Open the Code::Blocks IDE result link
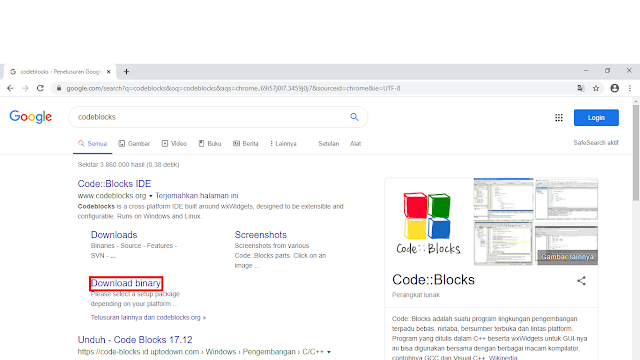Image resolution: width=640 pixels, height=360 pixels. [114, 184]
